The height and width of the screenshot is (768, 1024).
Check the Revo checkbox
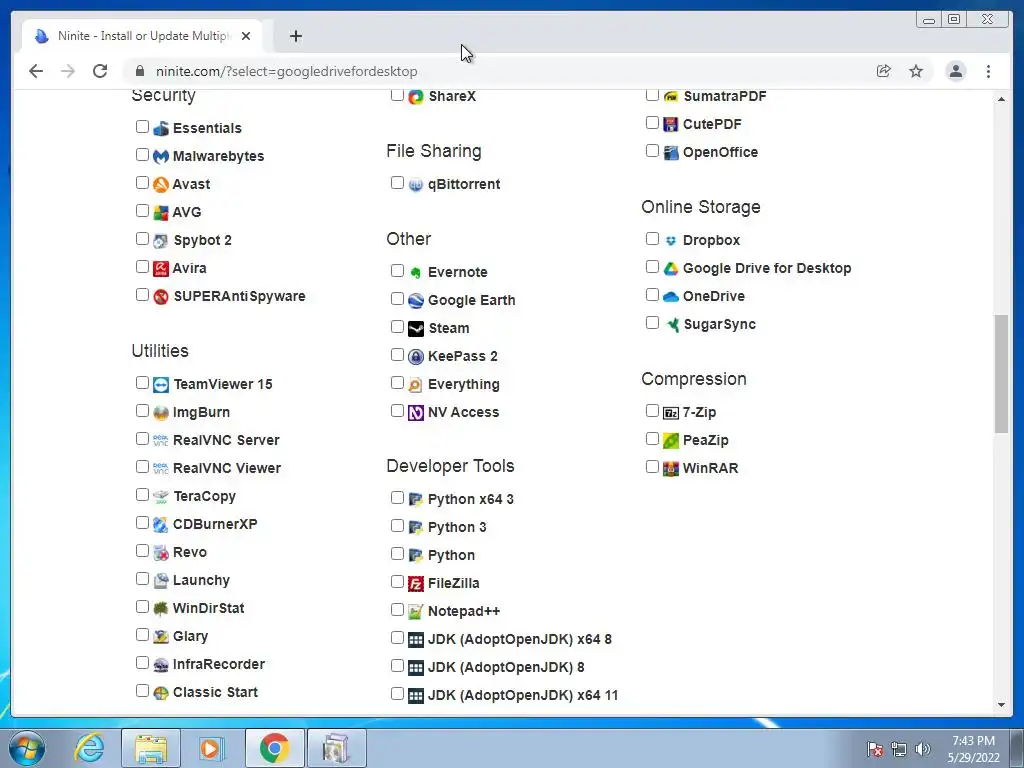pos(142,551)
